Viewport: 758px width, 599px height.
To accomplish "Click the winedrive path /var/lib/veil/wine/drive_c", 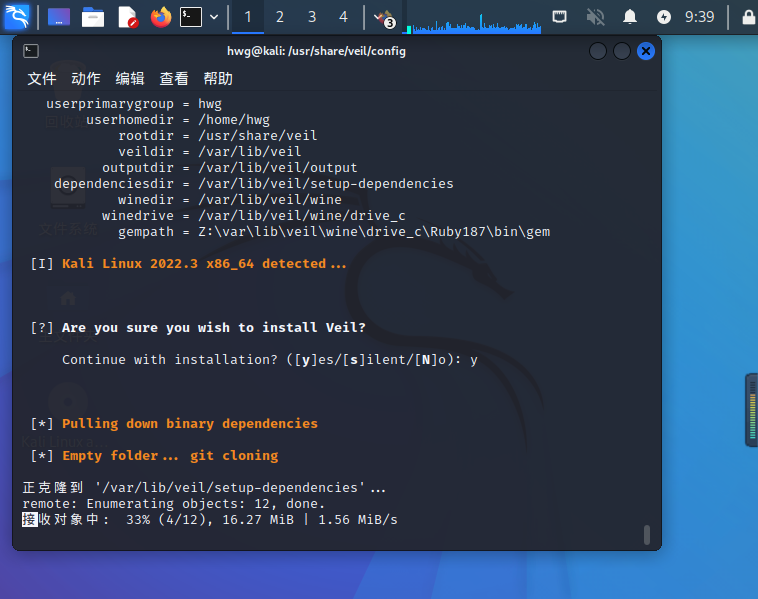I will pyautogui.click(x=302, y=216).
